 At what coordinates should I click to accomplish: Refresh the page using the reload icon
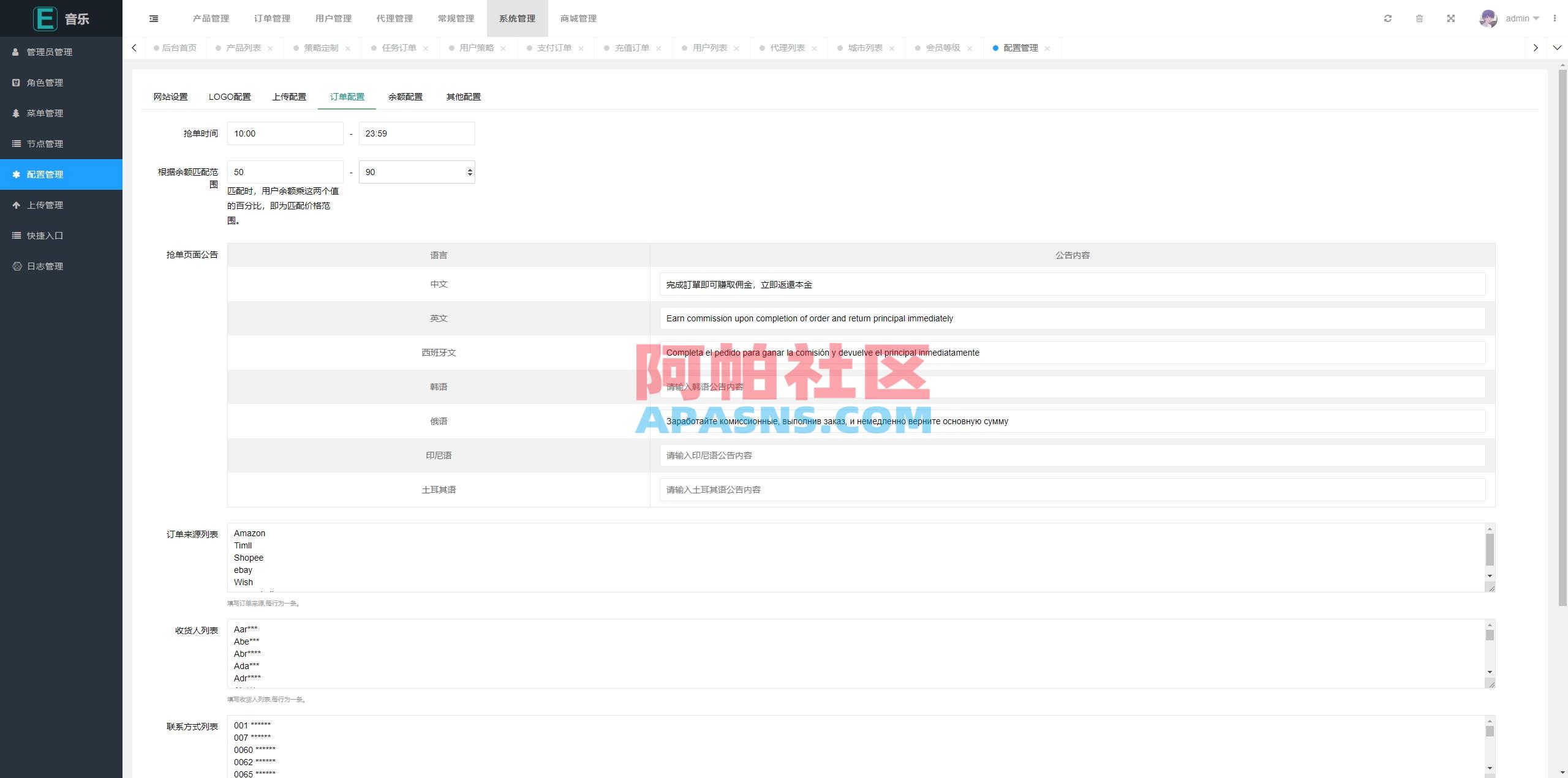[x=1389, y=18]
